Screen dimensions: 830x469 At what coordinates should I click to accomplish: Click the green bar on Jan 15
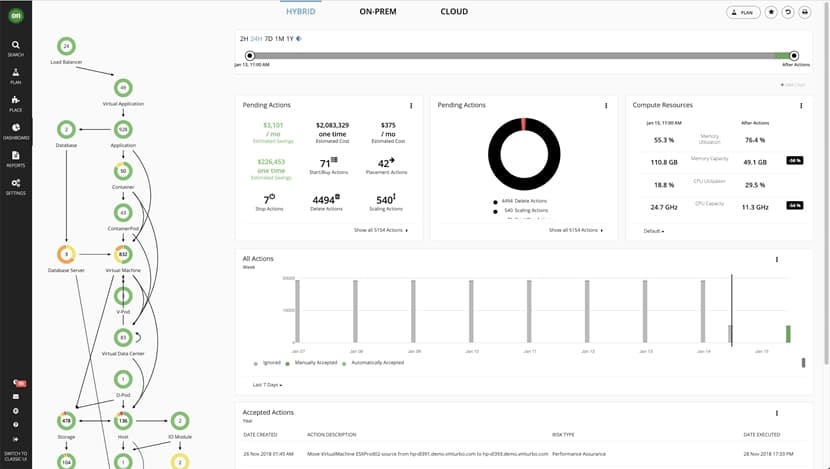[788, 334]
